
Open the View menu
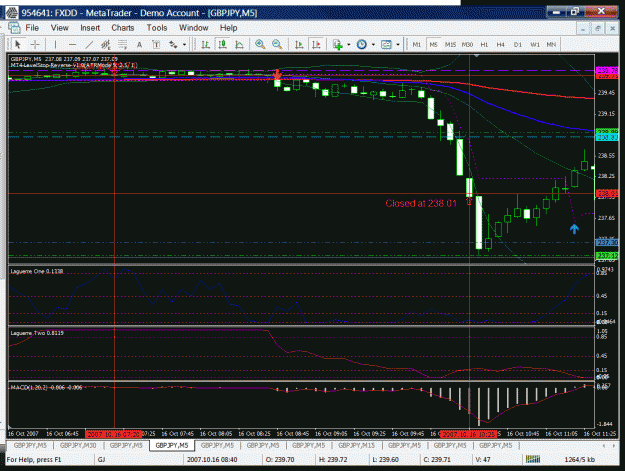59,28
